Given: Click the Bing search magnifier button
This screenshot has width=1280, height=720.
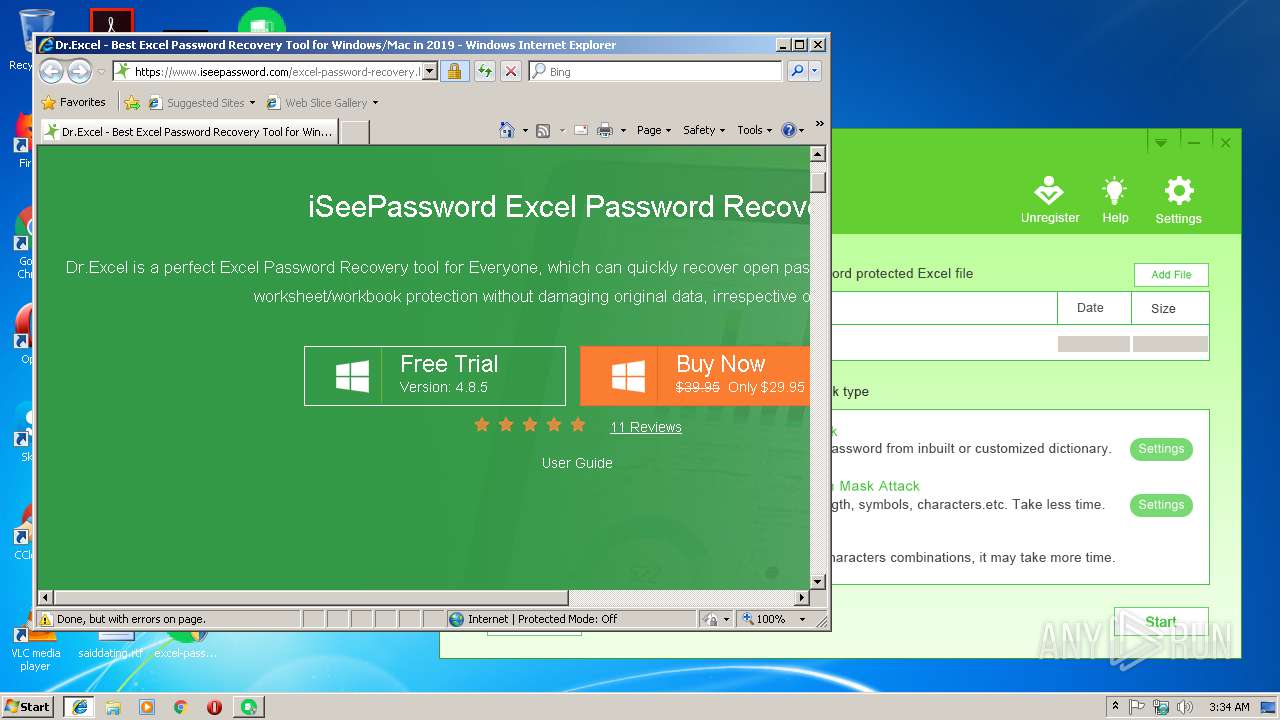Looking at the screenshot, I should tap(797, 71).
